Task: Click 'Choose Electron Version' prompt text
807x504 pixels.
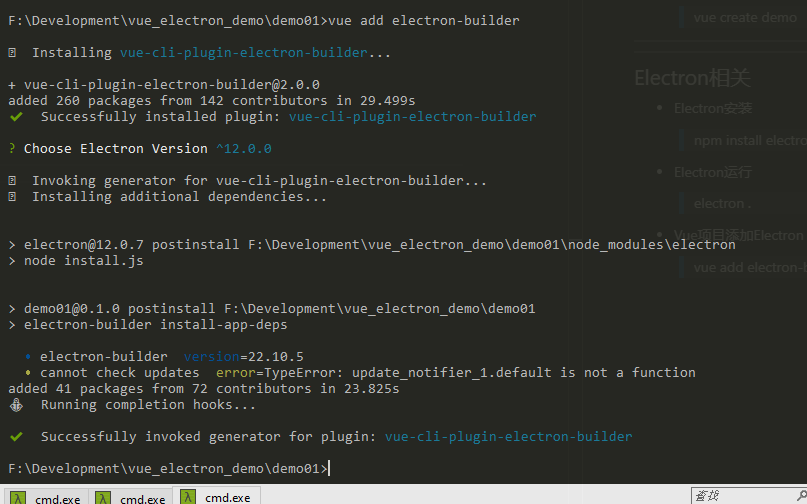Action: 116,149
